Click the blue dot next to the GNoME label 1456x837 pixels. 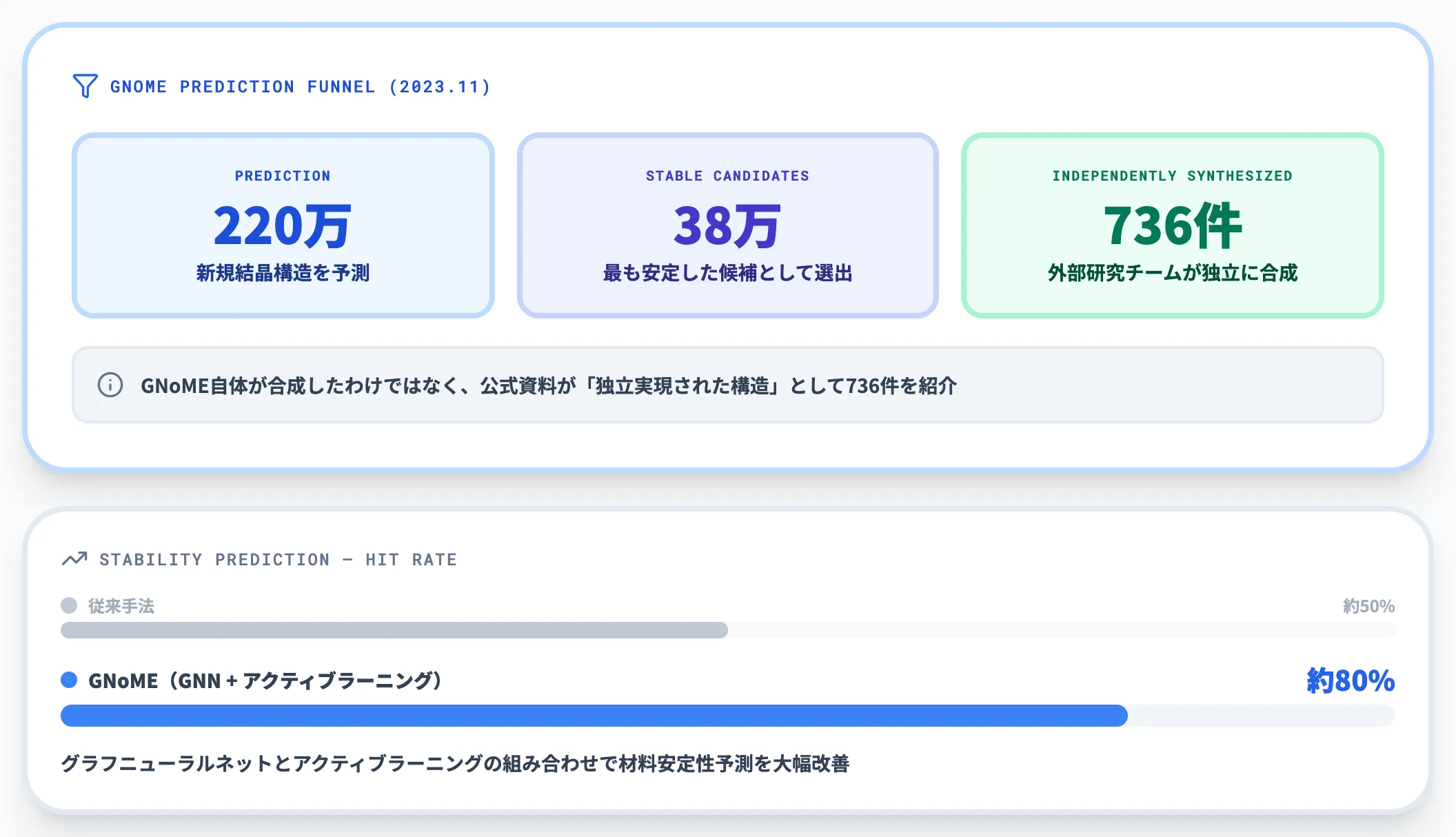tap(69, 680)
